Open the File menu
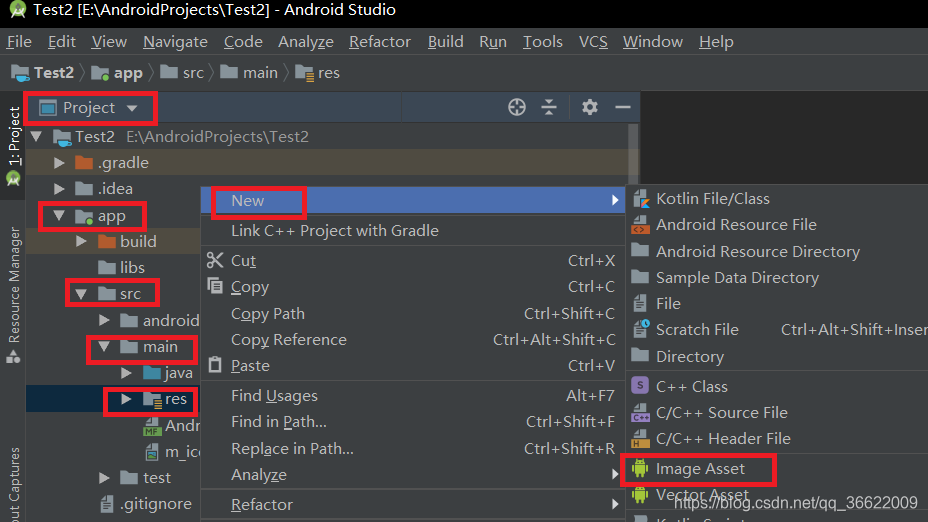Screen dimensions: 928x522 point(19,42)
